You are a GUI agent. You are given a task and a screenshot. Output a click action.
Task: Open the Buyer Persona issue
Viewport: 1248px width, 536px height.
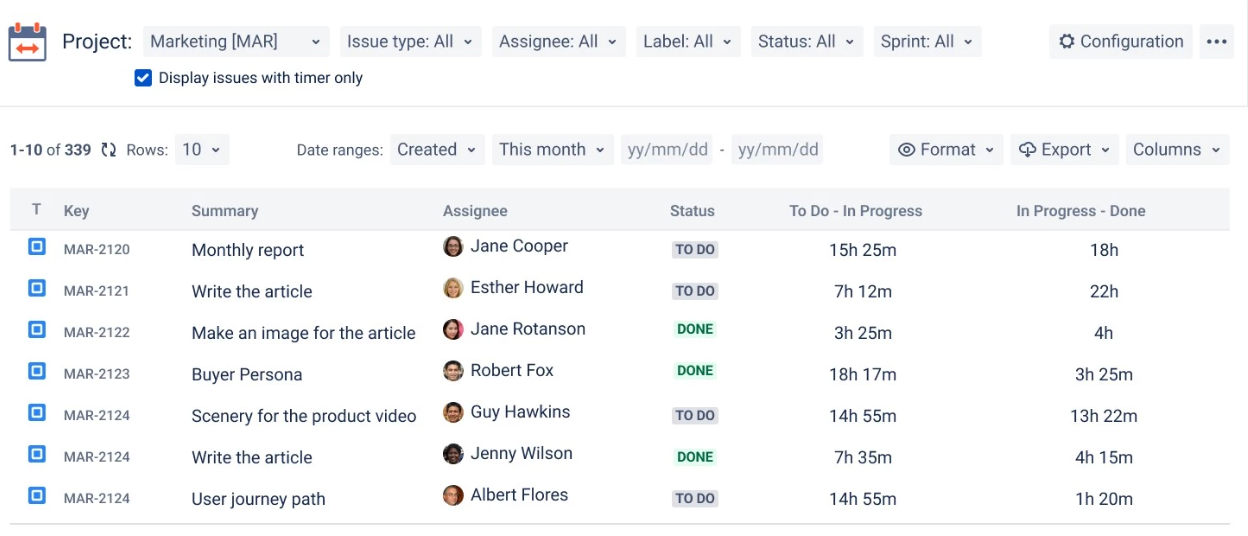tap(247, 375)
